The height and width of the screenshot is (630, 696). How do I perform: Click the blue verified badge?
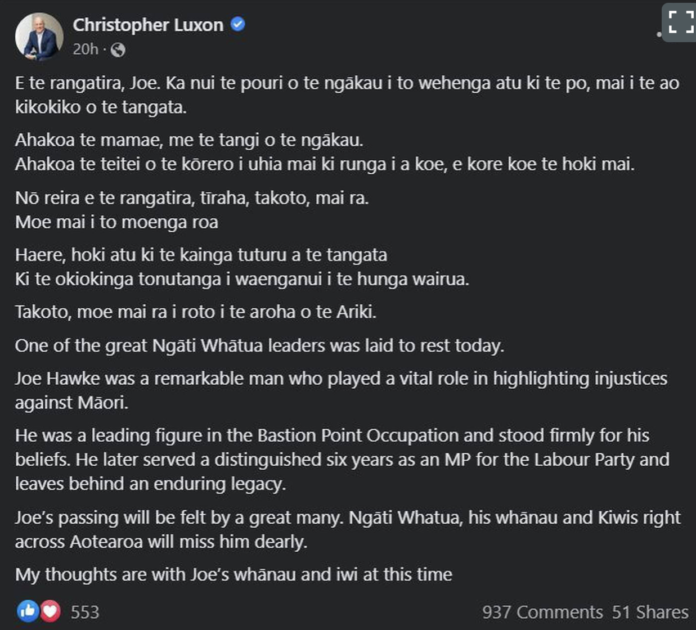click(x=238, y=25)
